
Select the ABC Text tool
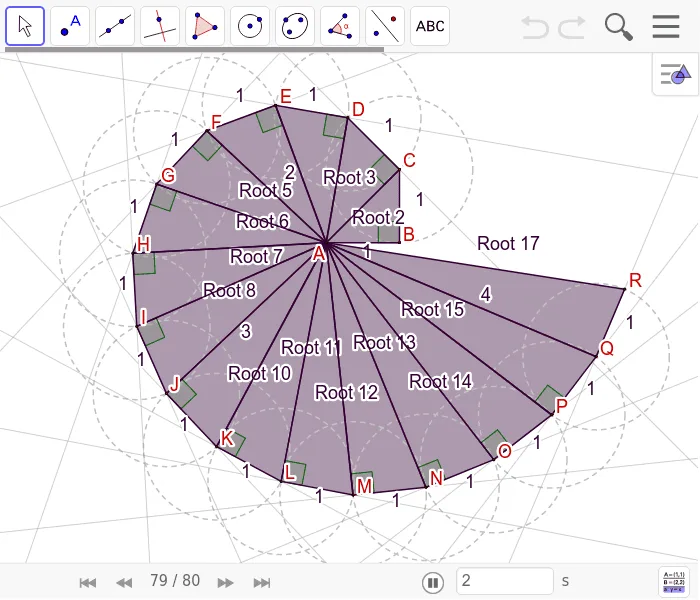(x=430, y=26)
